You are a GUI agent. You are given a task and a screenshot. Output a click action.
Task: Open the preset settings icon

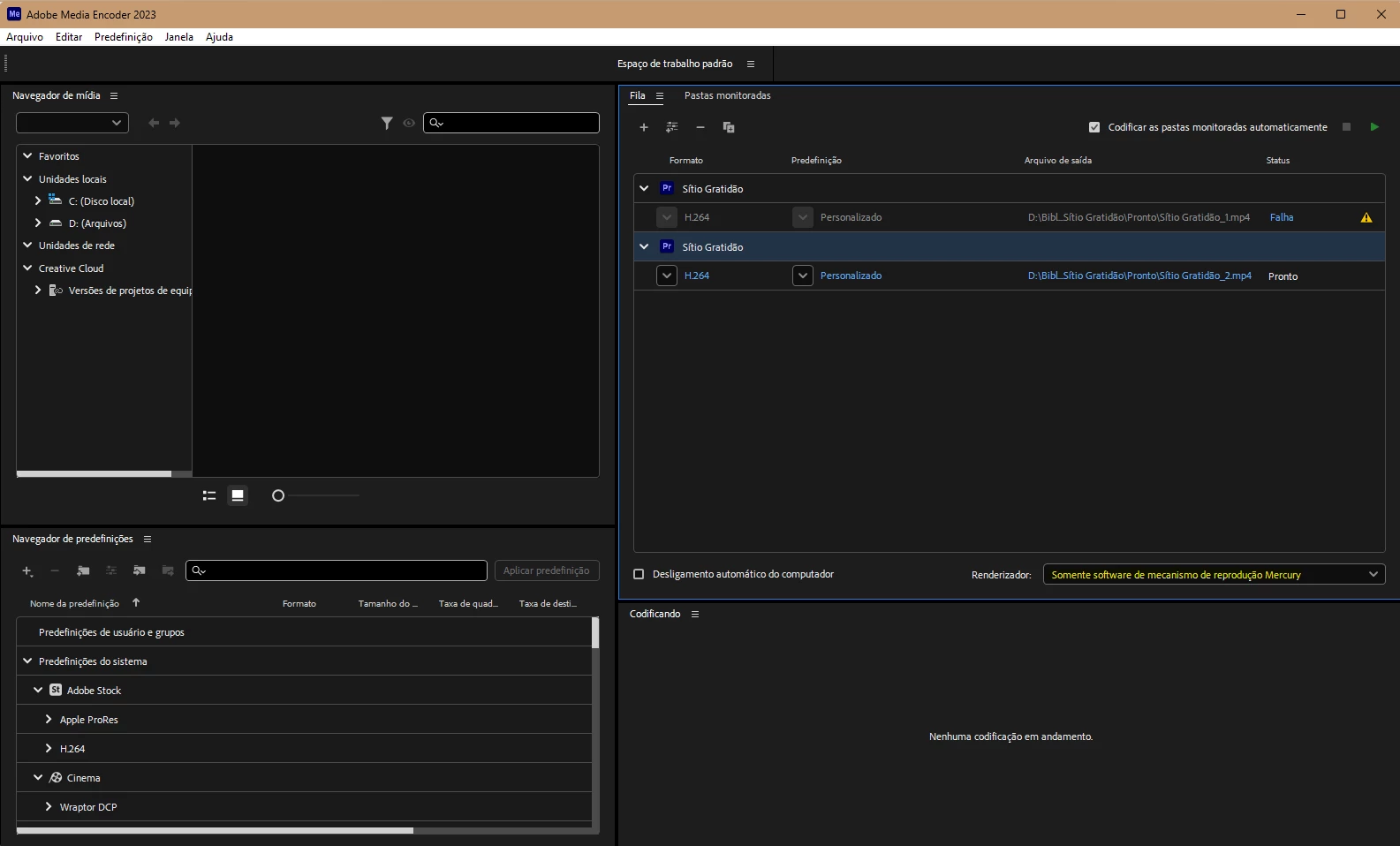[x=111, y=571]
